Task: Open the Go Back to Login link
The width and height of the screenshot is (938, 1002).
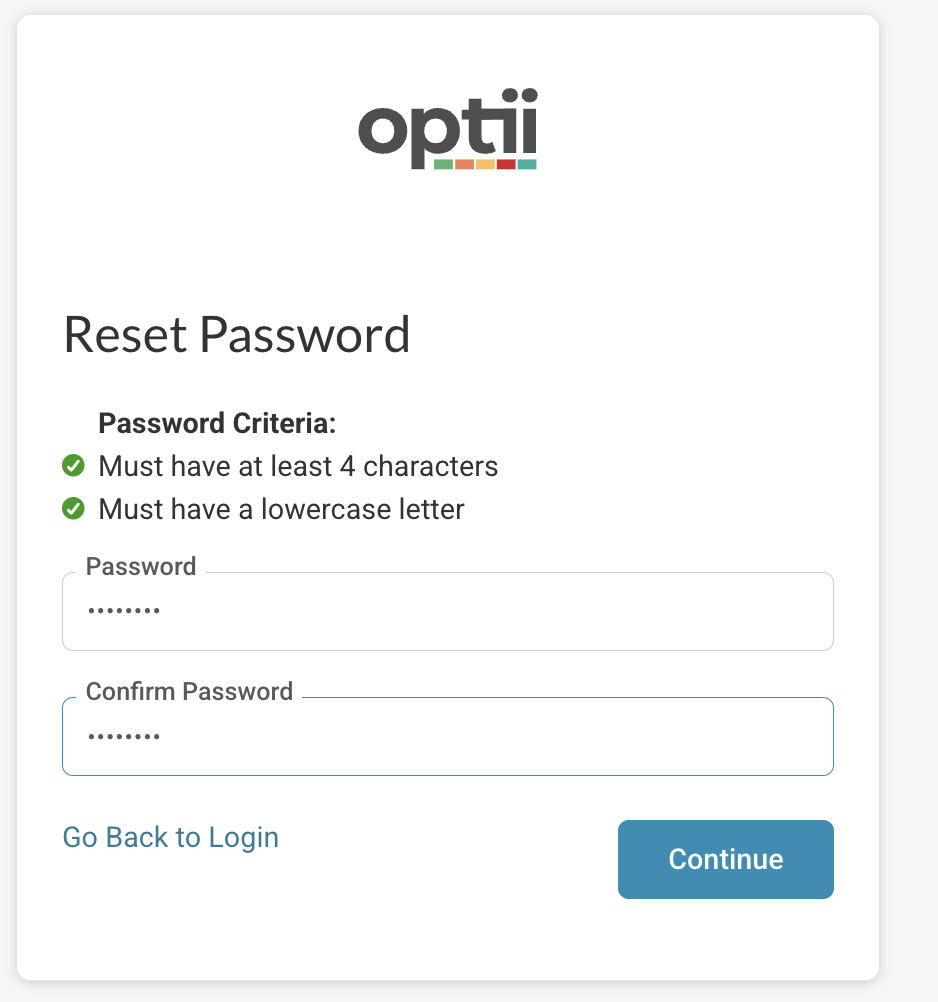Action: (170, 838)
